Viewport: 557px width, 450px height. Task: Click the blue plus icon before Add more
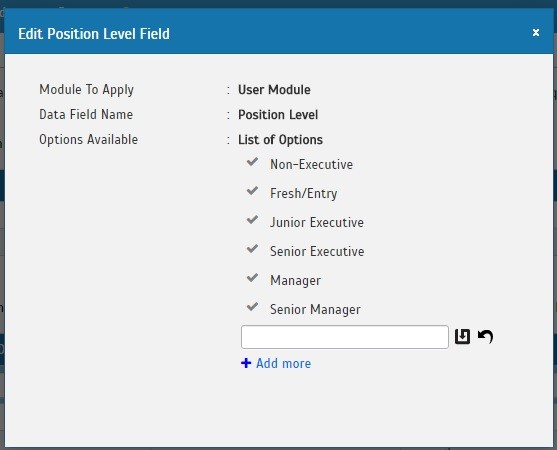246,363
